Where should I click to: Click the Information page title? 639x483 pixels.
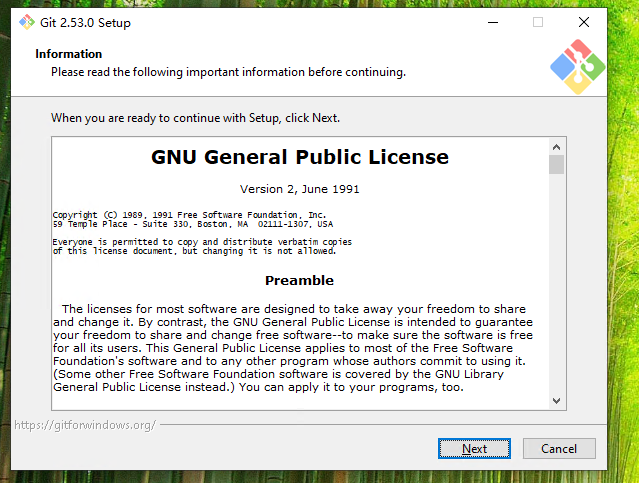click(69, 54)
